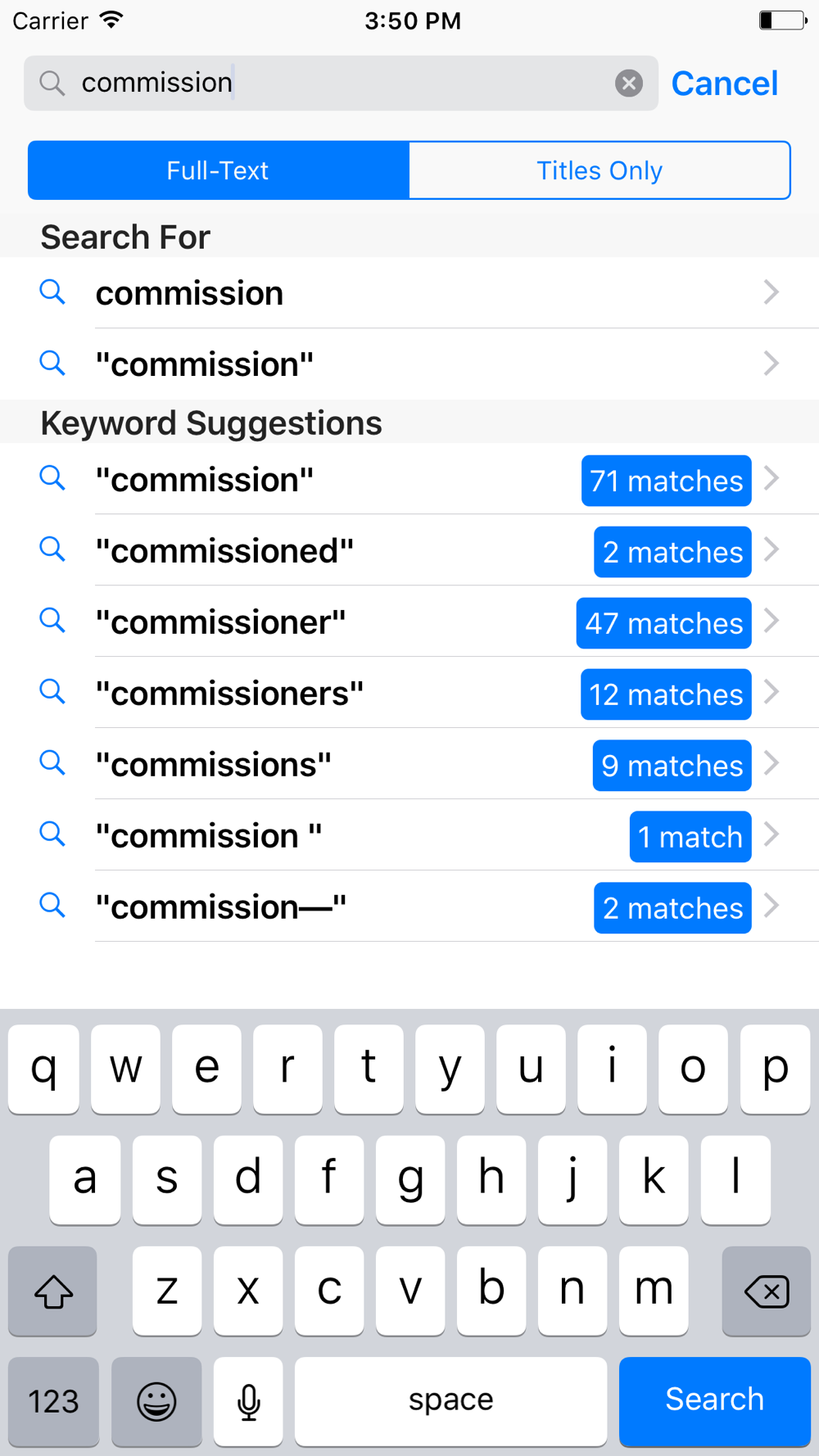Tap the emoji keyboard key
Viewport: 819px width, 1456px height.
[x=156, y=1401]
